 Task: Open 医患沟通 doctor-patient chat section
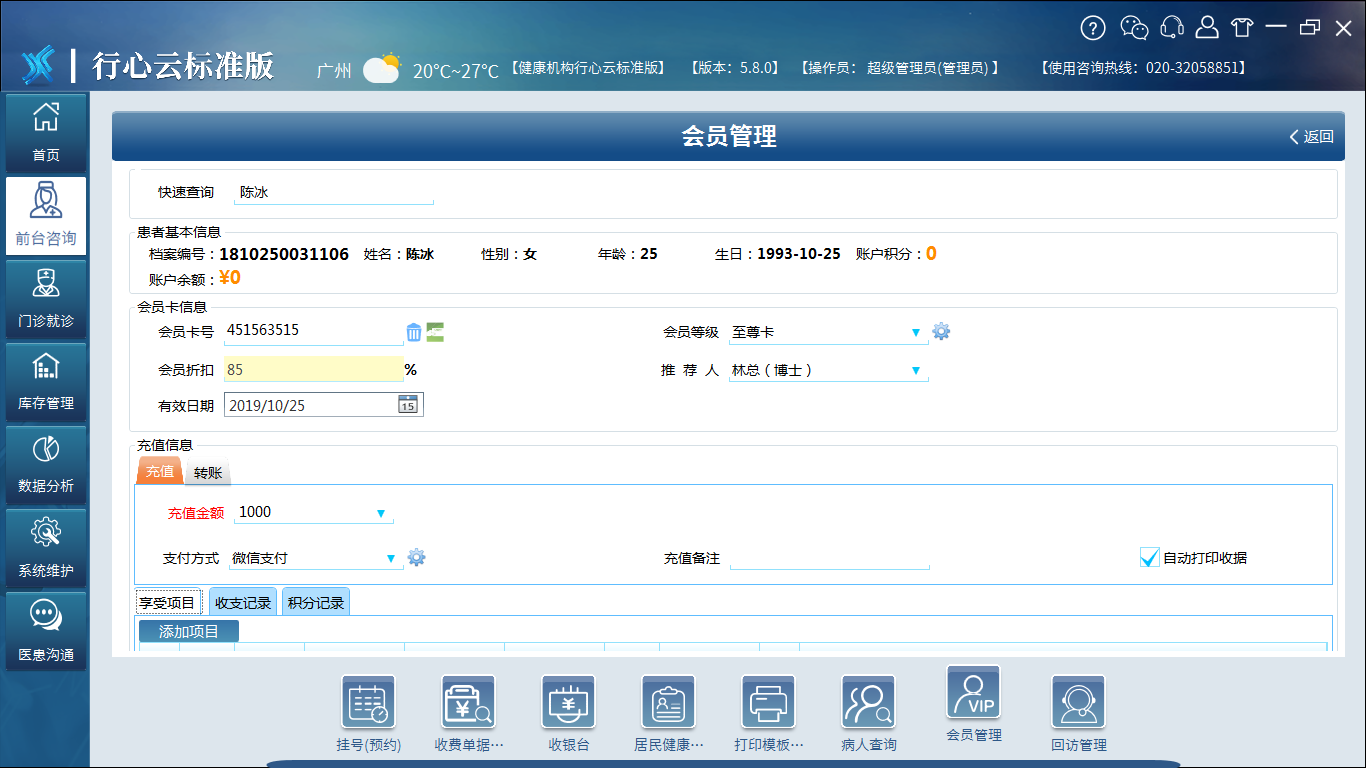[46, 630]
